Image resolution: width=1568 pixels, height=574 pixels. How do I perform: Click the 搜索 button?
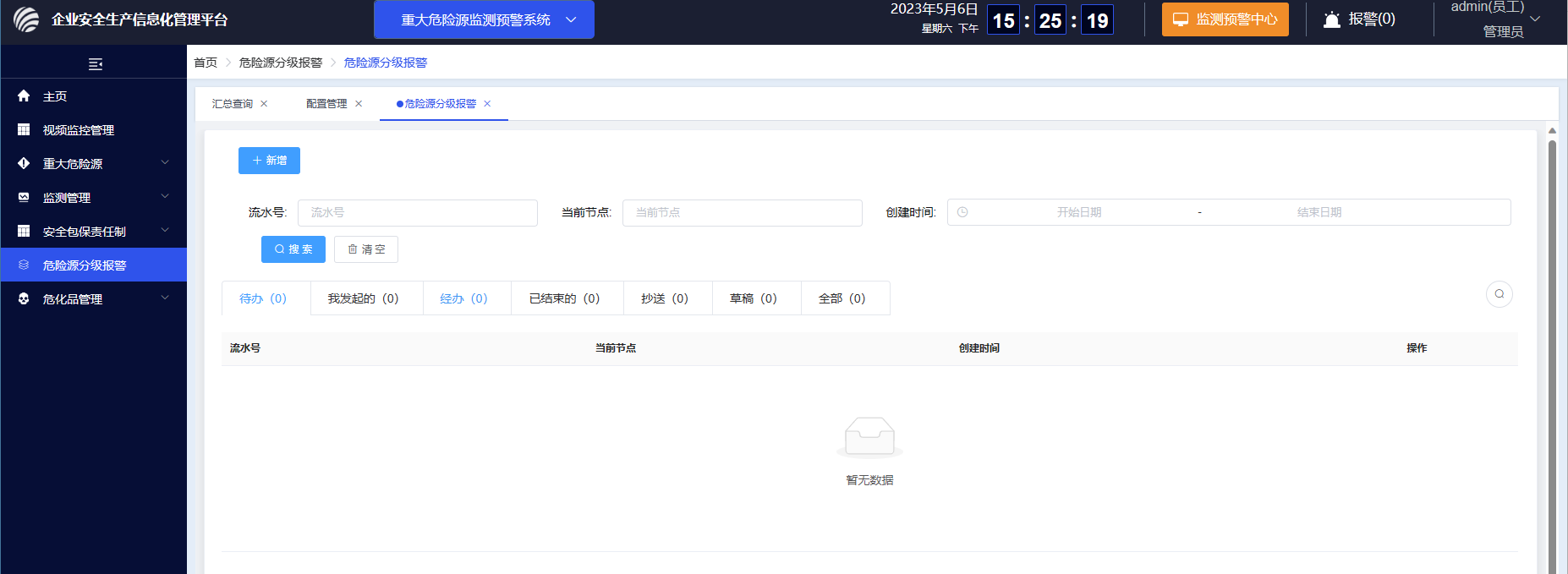coord(293,249)
